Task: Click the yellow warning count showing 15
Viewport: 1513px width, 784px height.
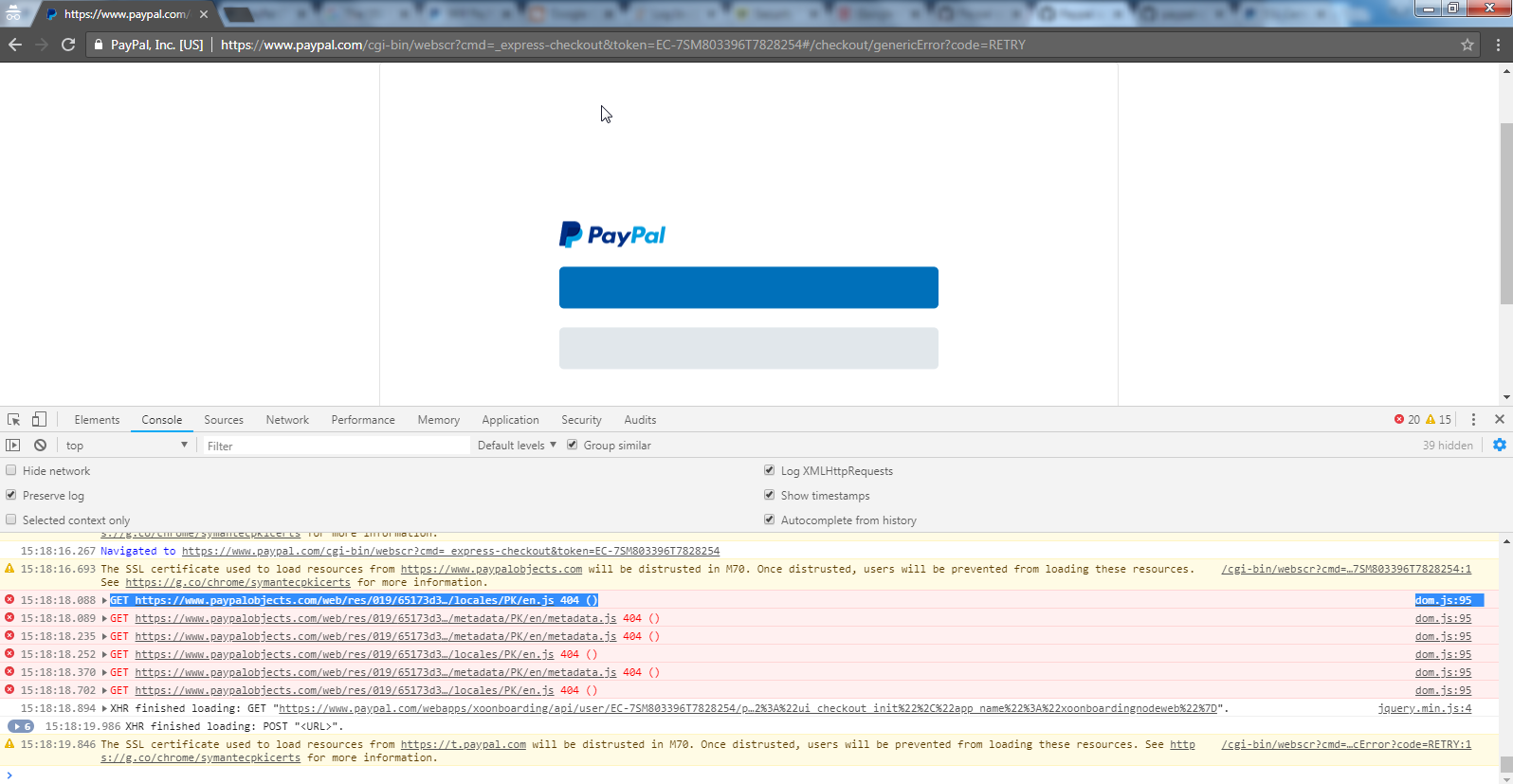Action: pos(1438,419)
